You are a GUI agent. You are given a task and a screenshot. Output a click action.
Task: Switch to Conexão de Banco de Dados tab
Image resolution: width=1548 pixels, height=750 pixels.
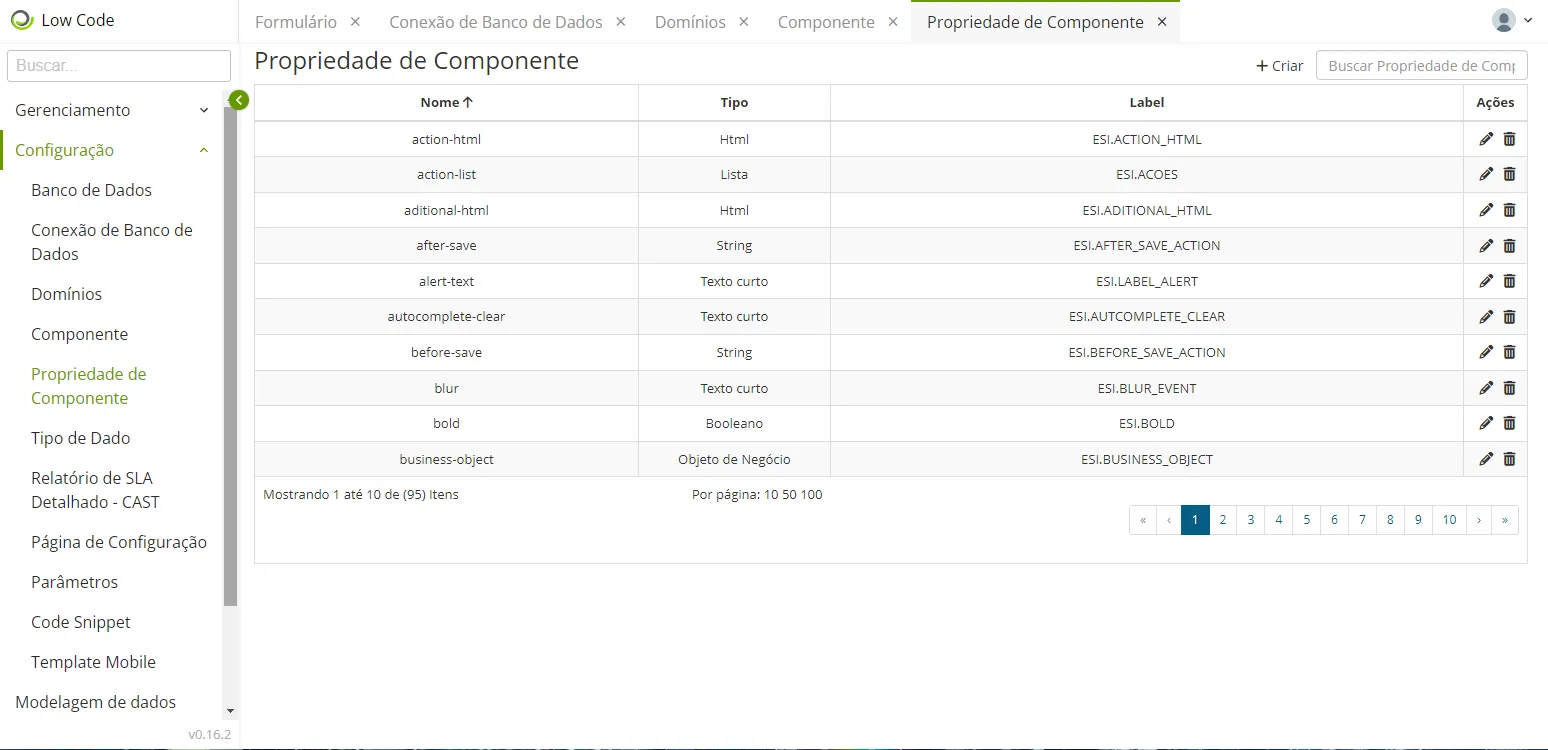(x=496, y=22)
